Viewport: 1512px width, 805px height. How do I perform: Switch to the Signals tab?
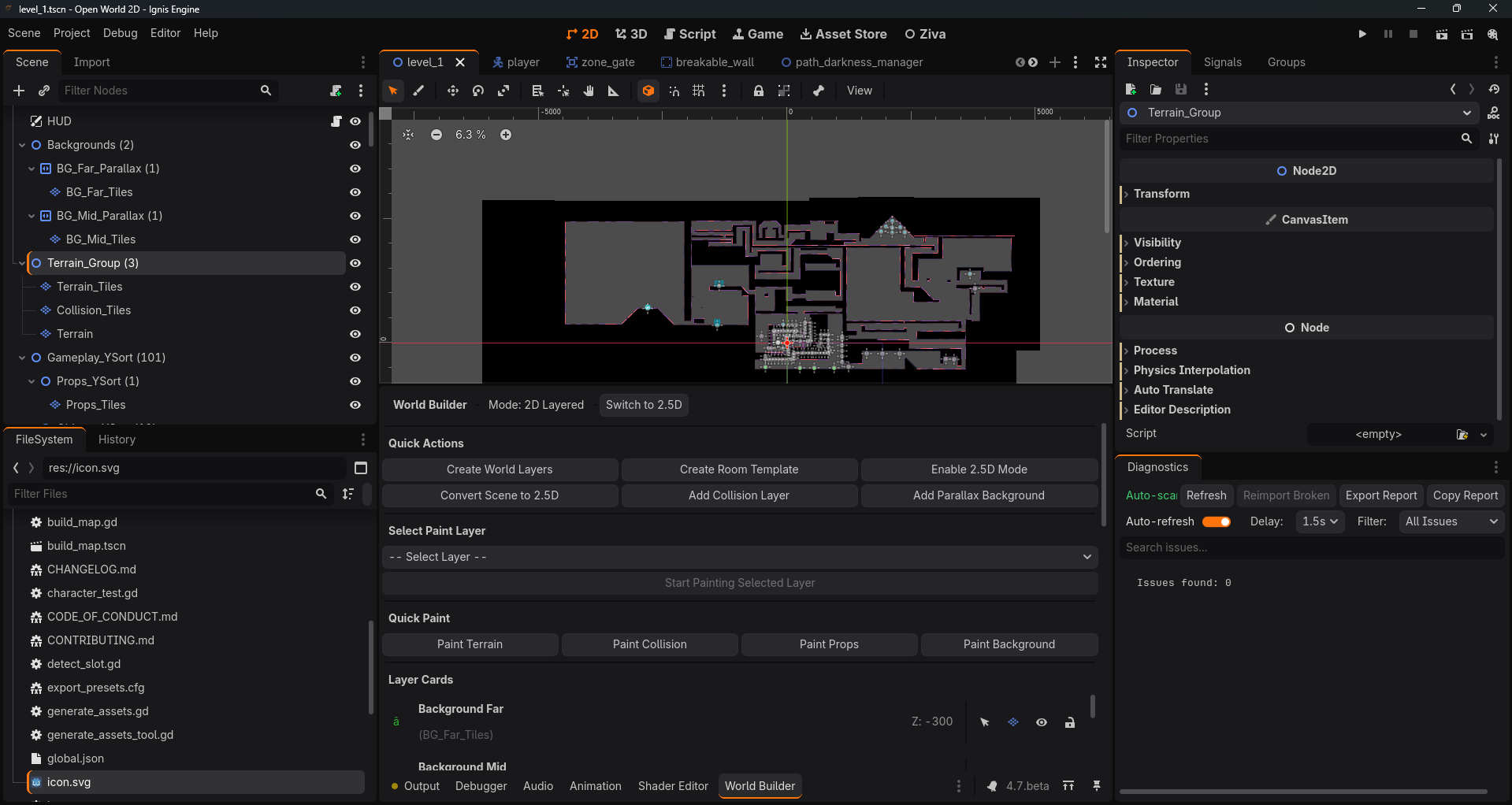point(1222,62)
